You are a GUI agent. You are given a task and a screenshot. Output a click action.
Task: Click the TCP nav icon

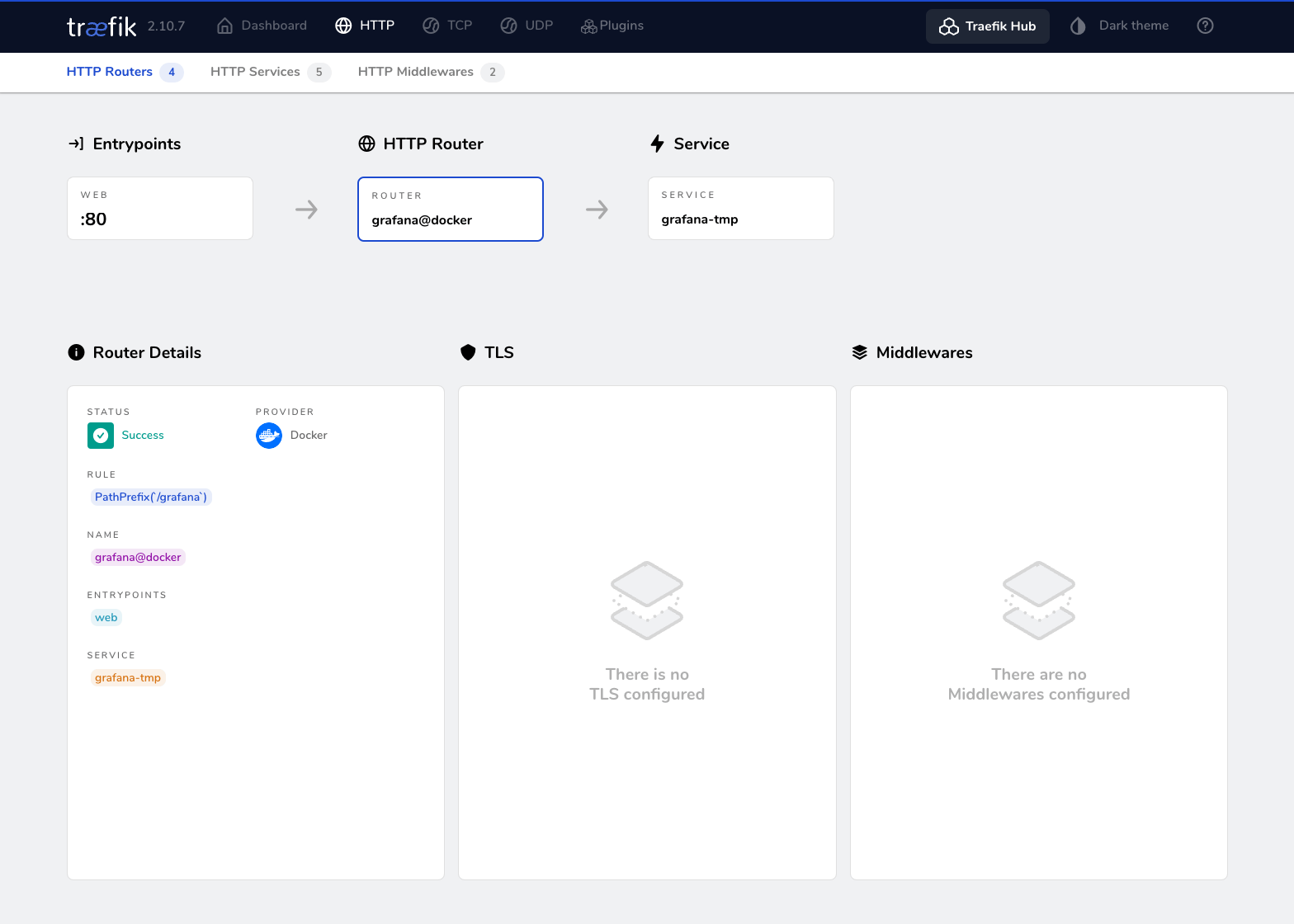coord(431,26)
